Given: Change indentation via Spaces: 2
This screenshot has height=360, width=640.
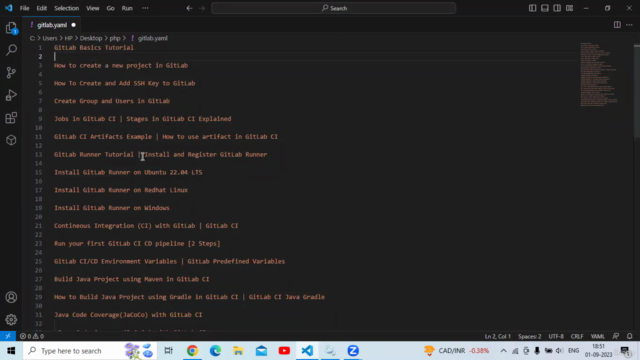Looking at the screenshot, I should (529, 336).
